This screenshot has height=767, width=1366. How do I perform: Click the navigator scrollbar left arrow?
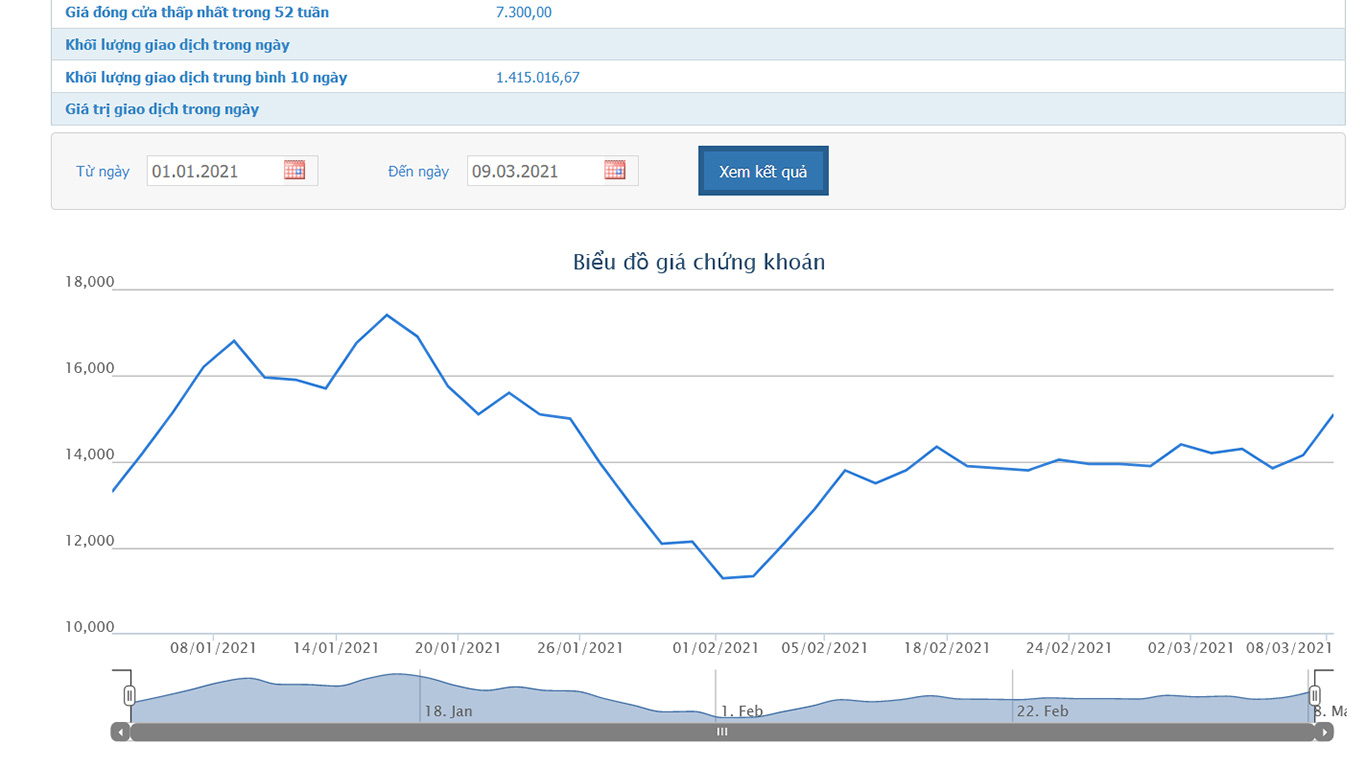pyautogui.click(x=120, y=732)
